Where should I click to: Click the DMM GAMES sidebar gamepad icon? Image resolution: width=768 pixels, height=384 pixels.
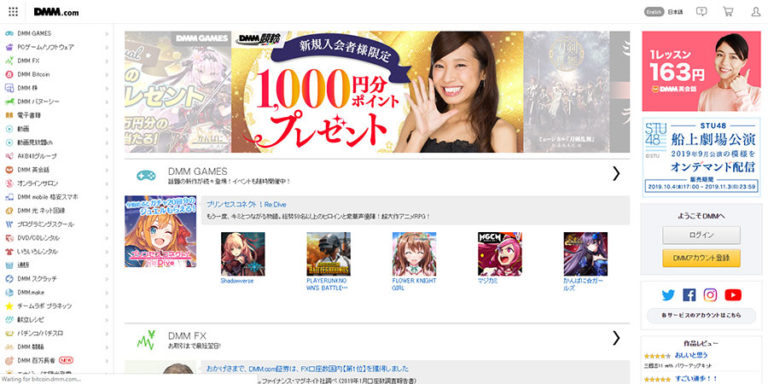(x=9, y=33)
